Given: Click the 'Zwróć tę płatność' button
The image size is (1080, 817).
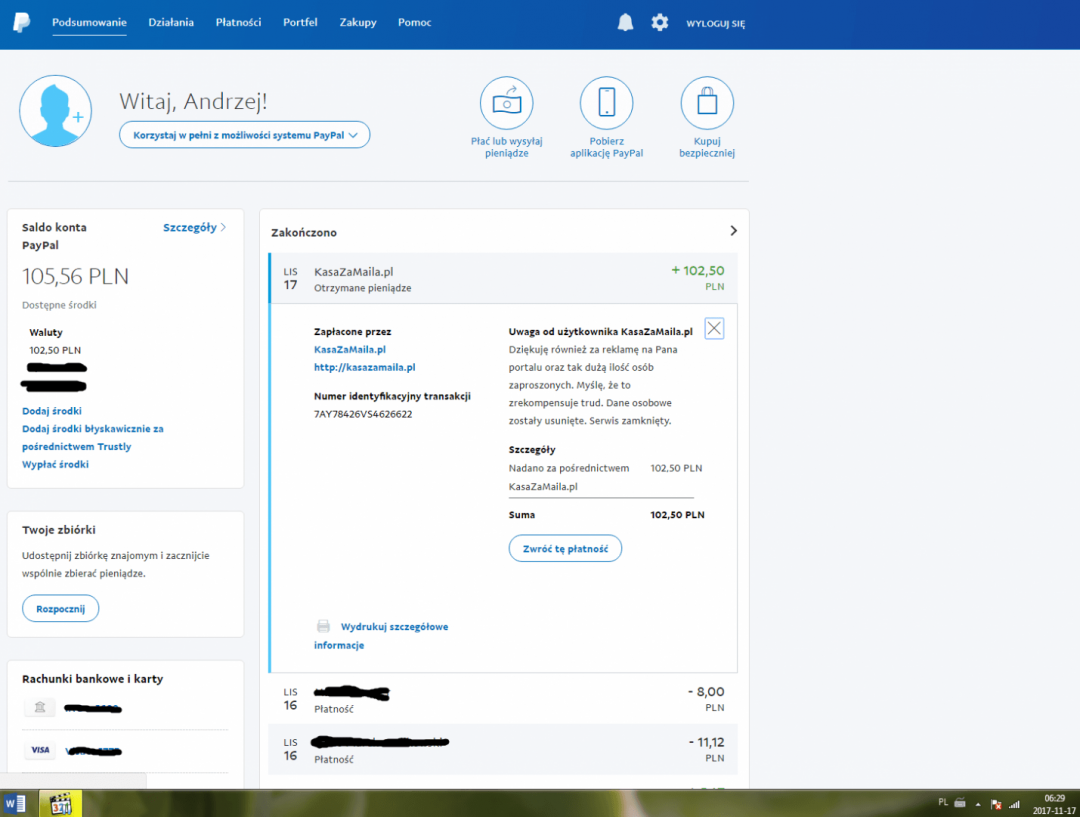Looking at the screenshot, I should (x=565, y=548).
